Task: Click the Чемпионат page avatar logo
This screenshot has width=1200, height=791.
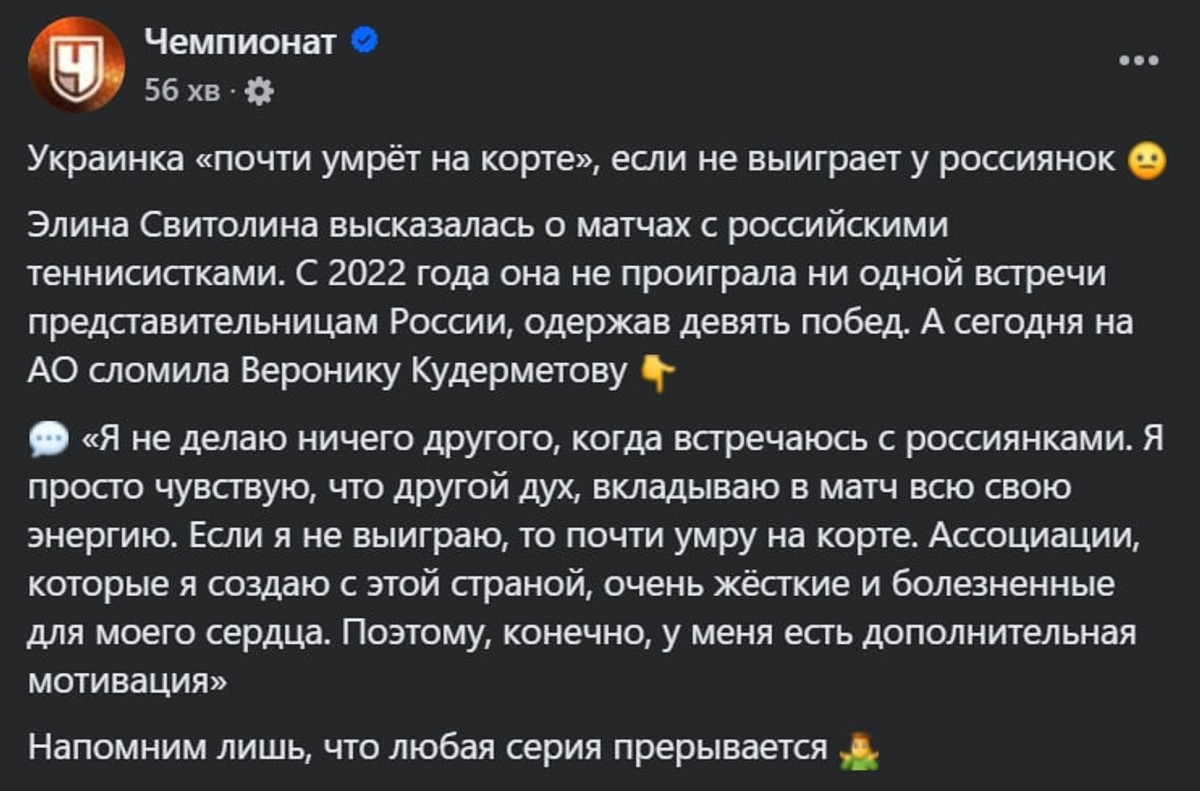Action: pos(68,66)
